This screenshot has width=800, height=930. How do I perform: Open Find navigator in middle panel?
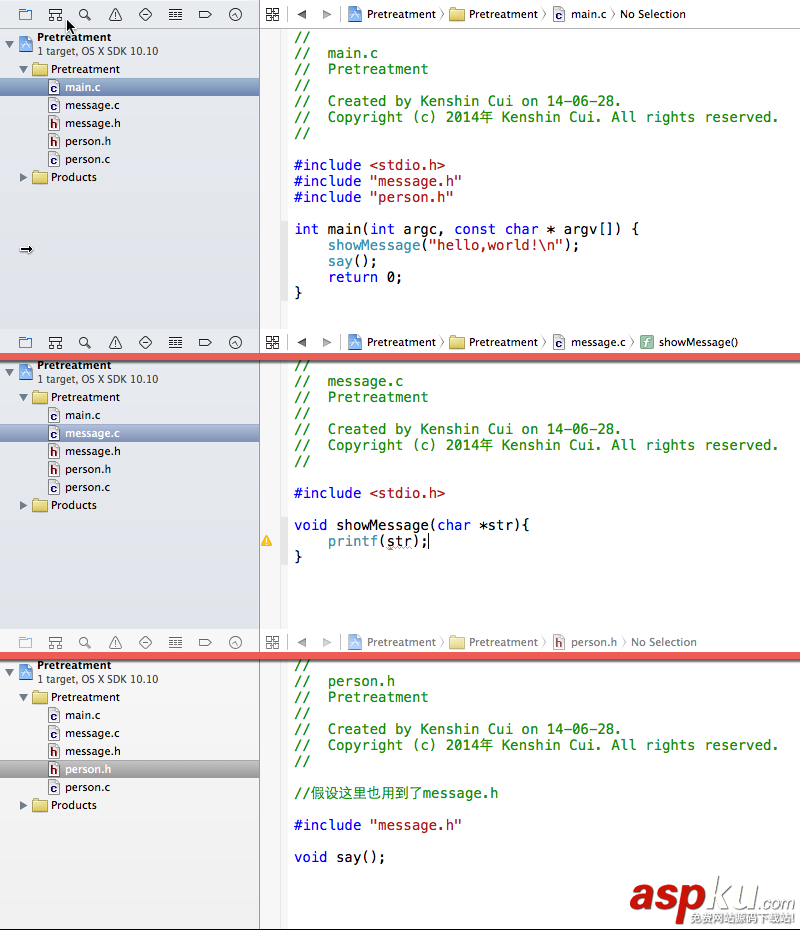pyautogui.click(x=85, y=342)
